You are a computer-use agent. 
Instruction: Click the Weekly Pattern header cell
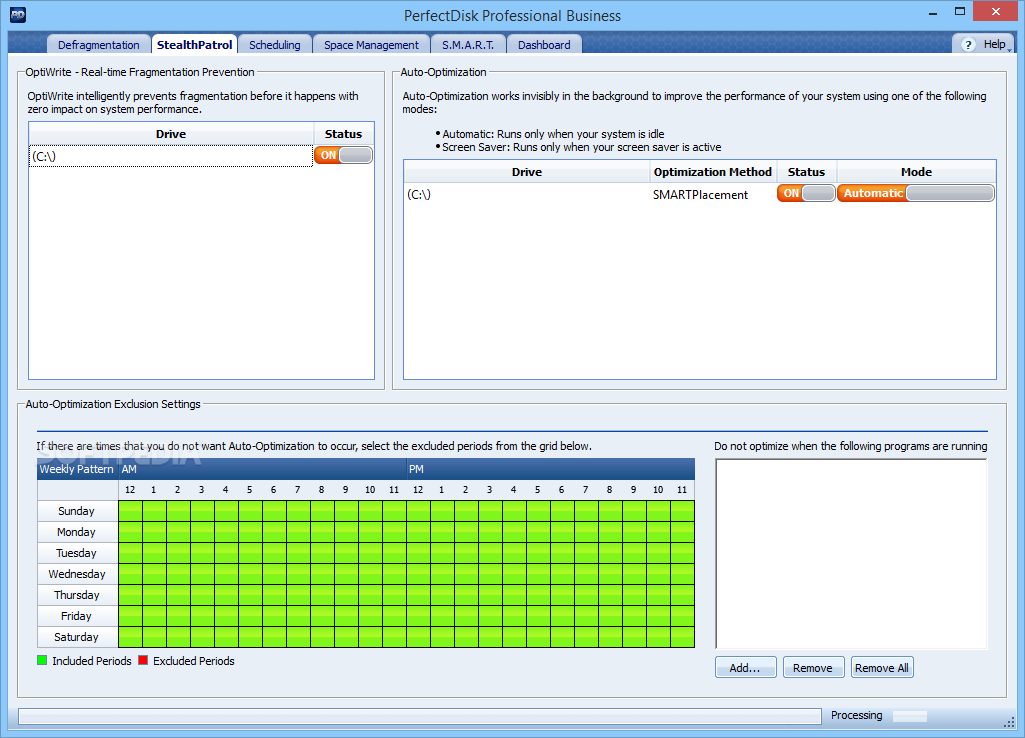[76, 469]
